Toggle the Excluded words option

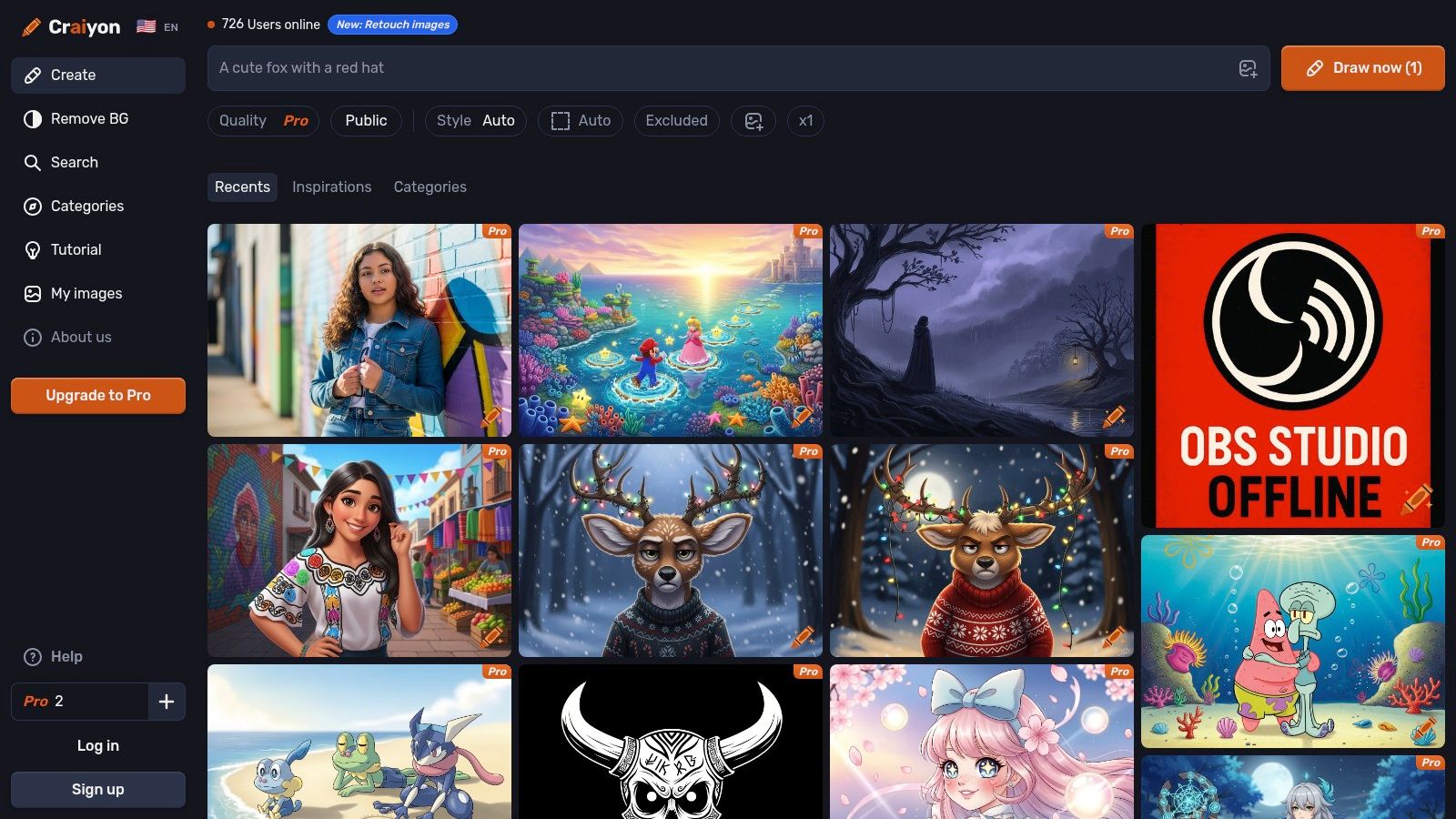click(x=676, y=121)
